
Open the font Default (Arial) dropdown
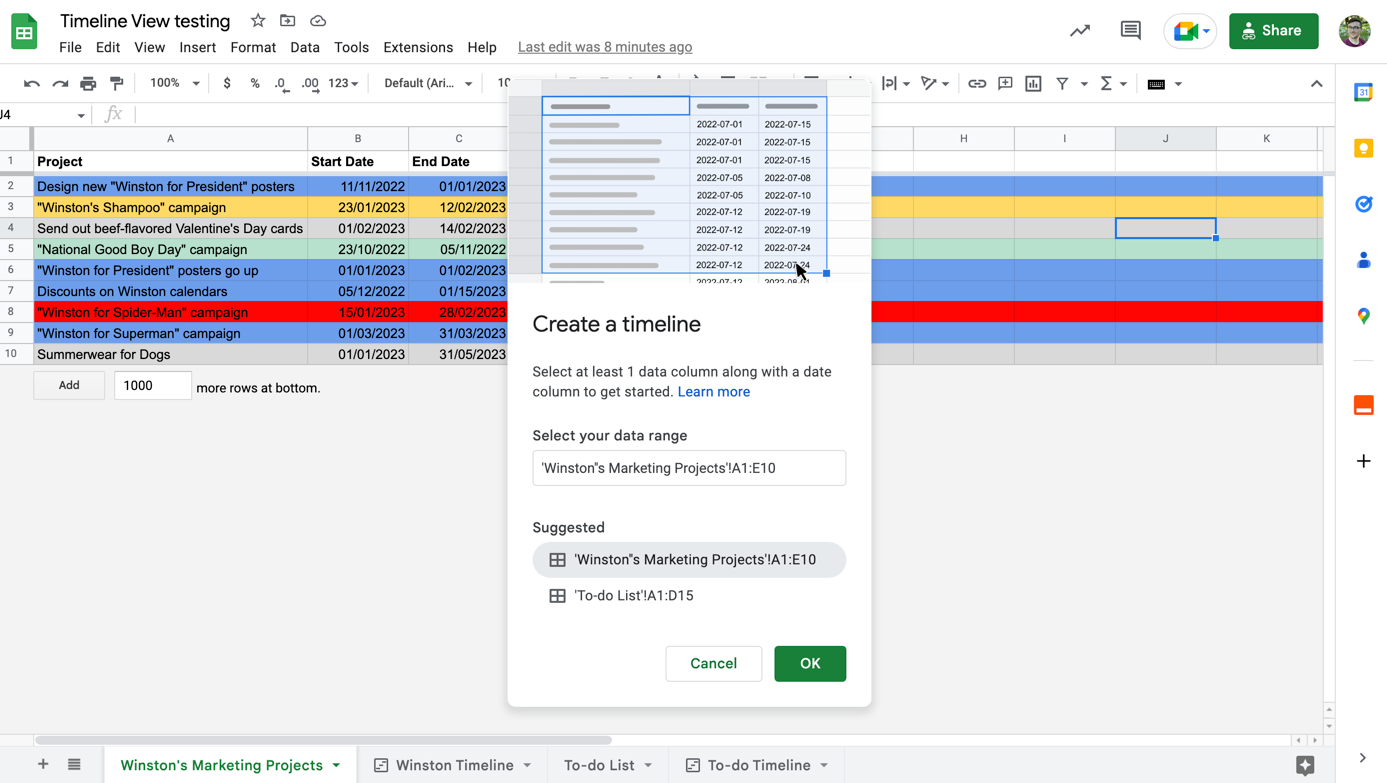pos(428,84)
